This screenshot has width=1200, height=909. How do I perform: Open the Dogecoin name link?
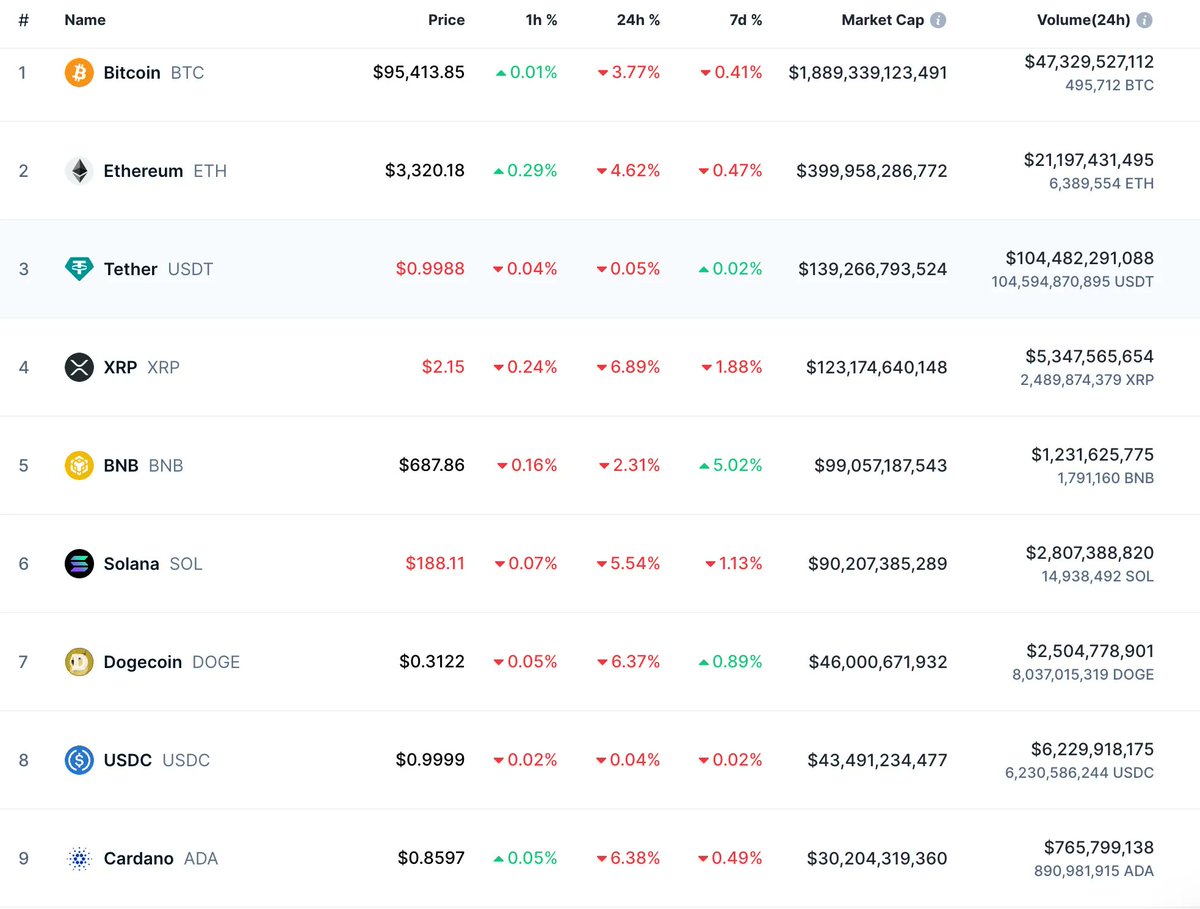click(143, 662)
